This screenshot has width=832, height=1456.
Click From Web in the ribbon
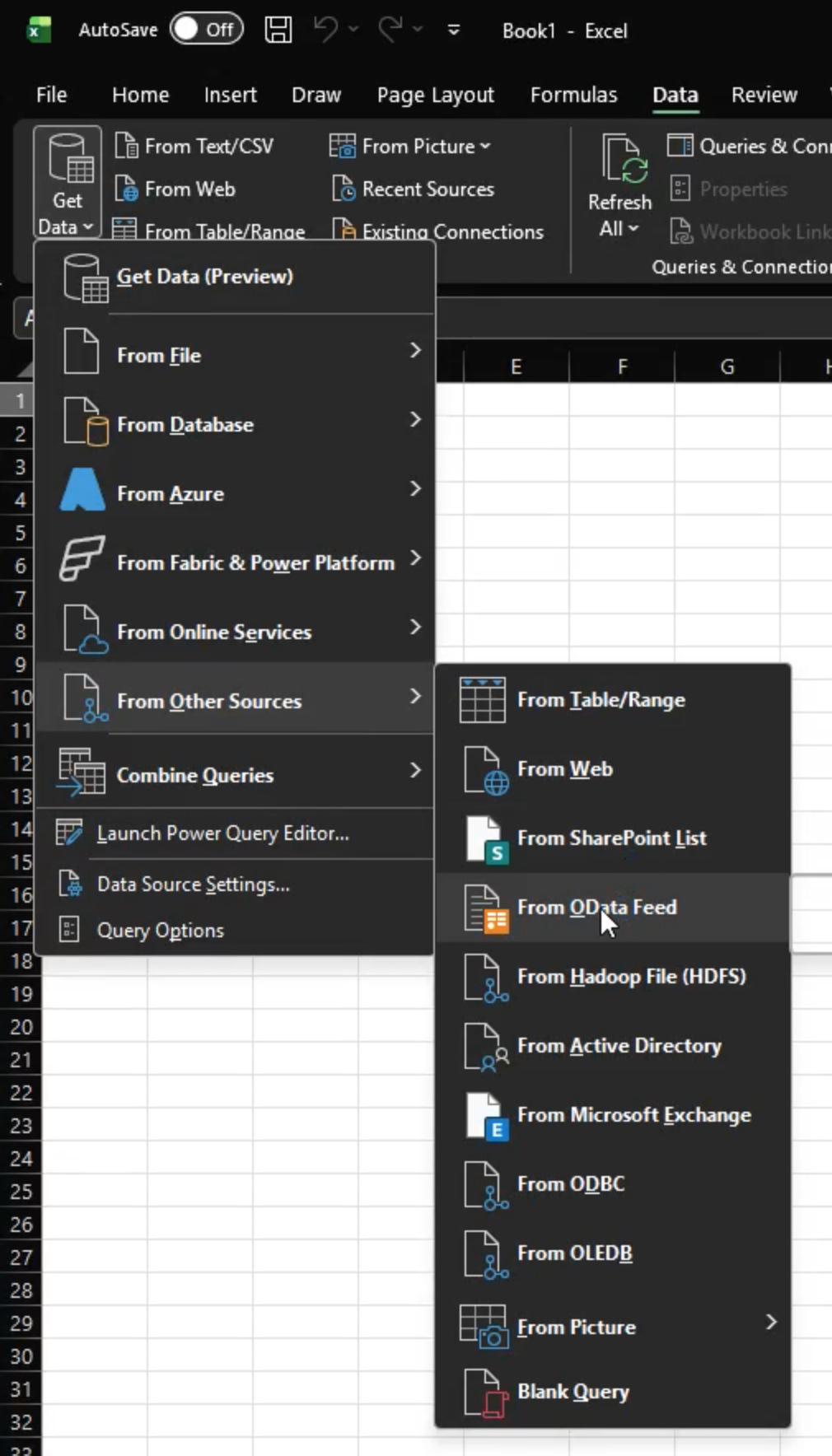[x=175, y=189]
